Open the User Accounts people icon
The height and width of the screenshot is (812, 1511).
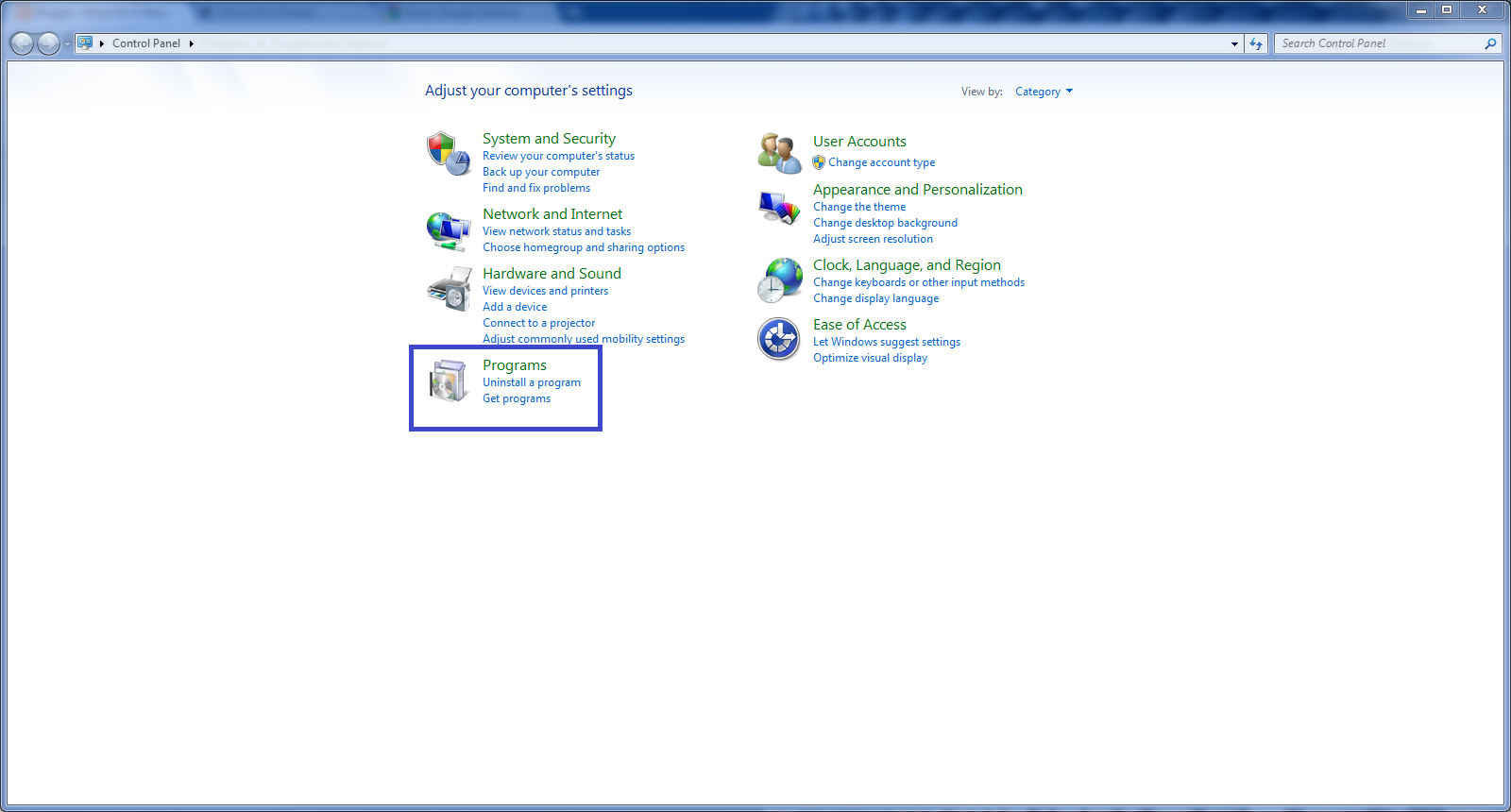(779, 153)
